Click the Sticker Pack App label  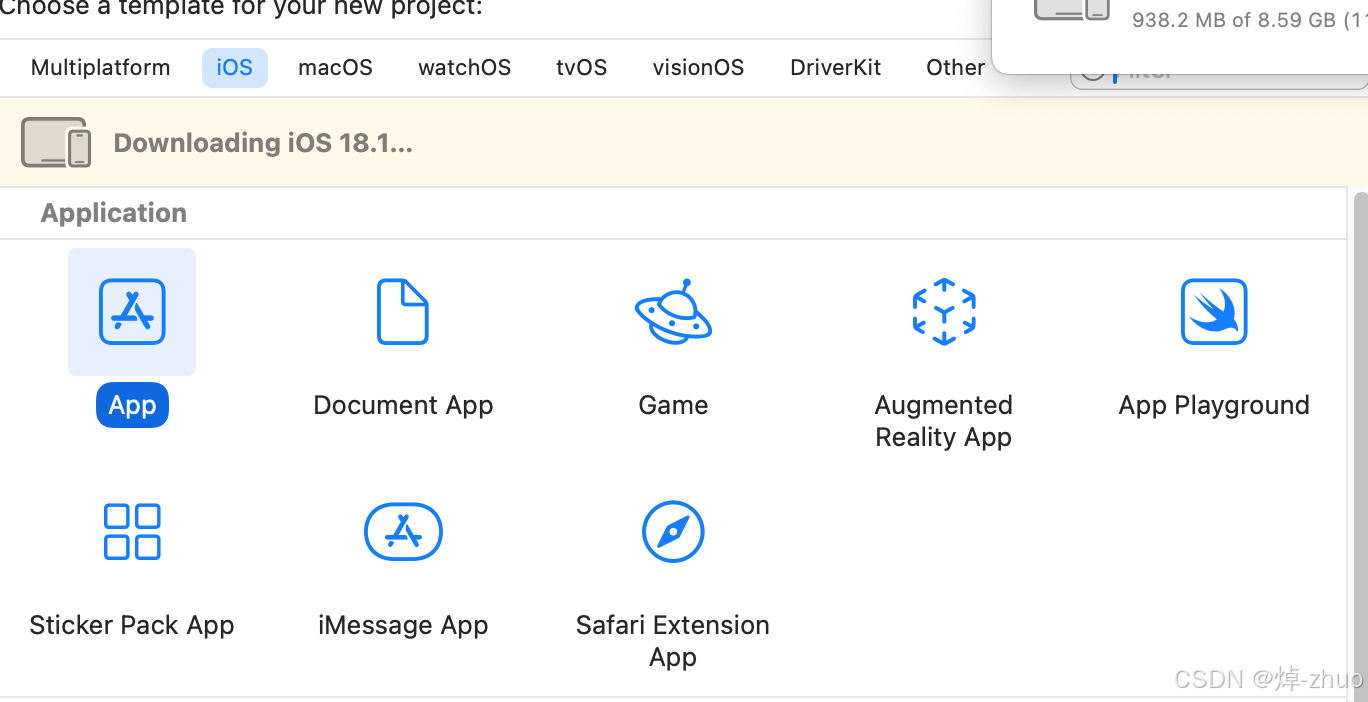tap(132, 625)
